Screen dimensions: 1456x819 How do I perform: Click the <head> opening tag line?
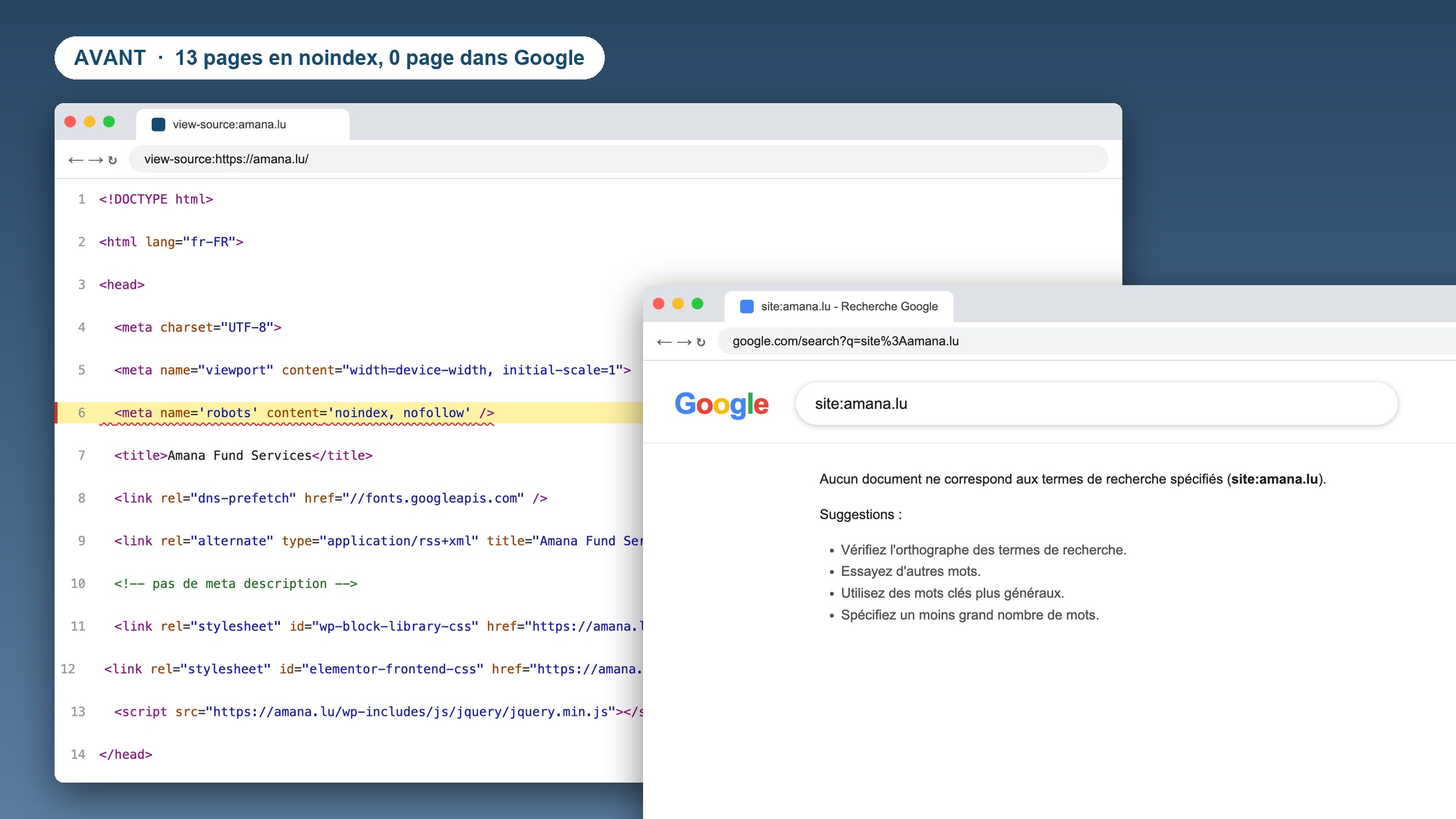122,285
